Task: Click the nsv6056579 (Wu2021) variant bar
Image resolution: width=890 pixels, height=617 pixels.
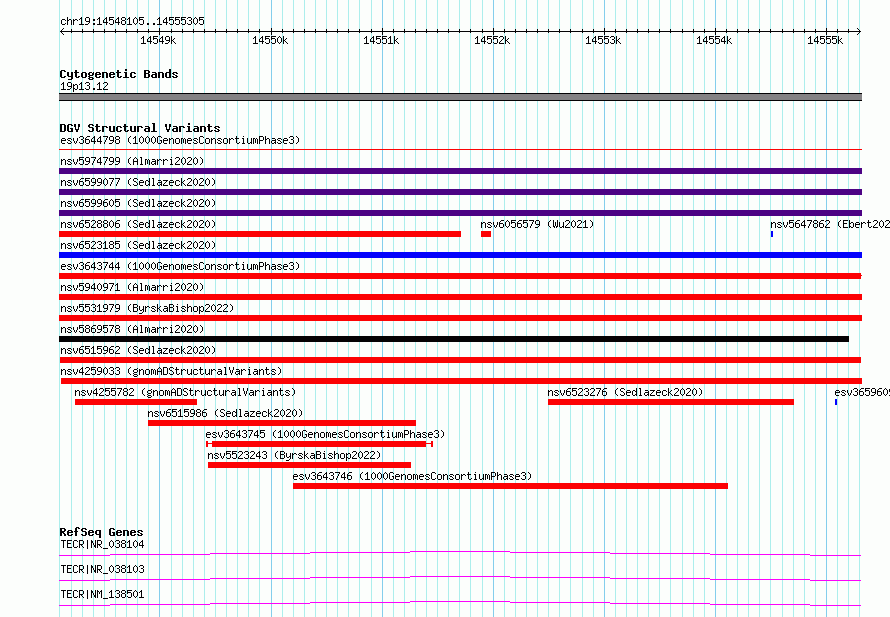Action: (x=486, y=234)
